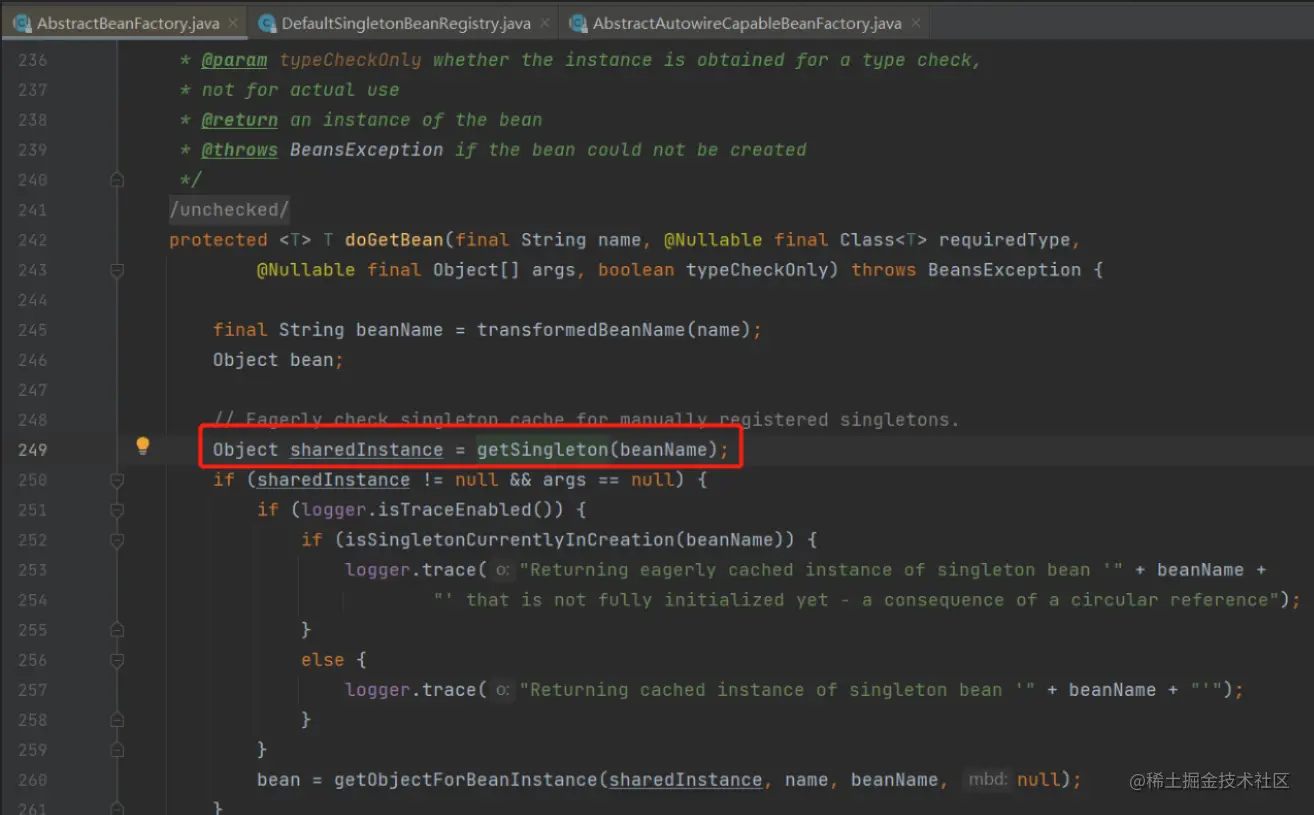Click line number 242 in the gutter
The image size is (1314, 815).
coord(32,240)
